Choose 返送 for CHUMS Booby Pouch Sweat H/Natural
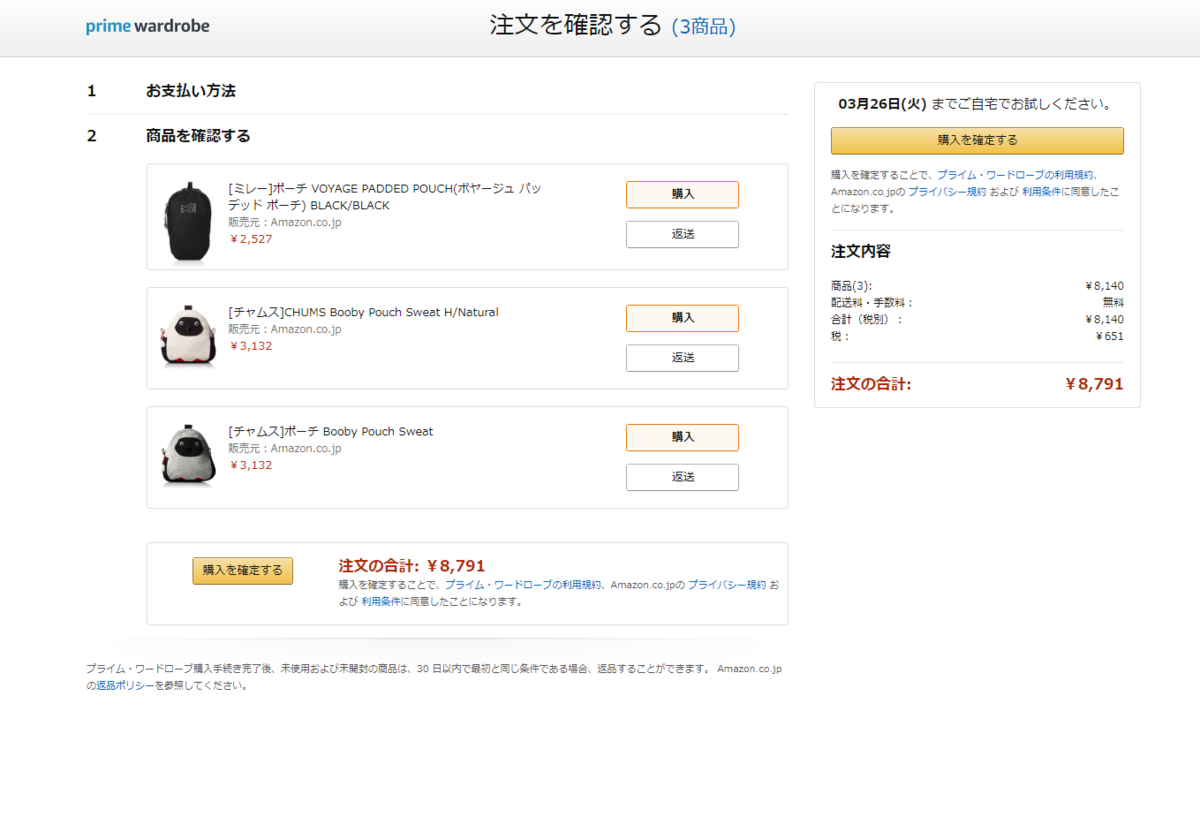Screen dimensions: 1200x832 pyautogui.click(x=682, y=358)
